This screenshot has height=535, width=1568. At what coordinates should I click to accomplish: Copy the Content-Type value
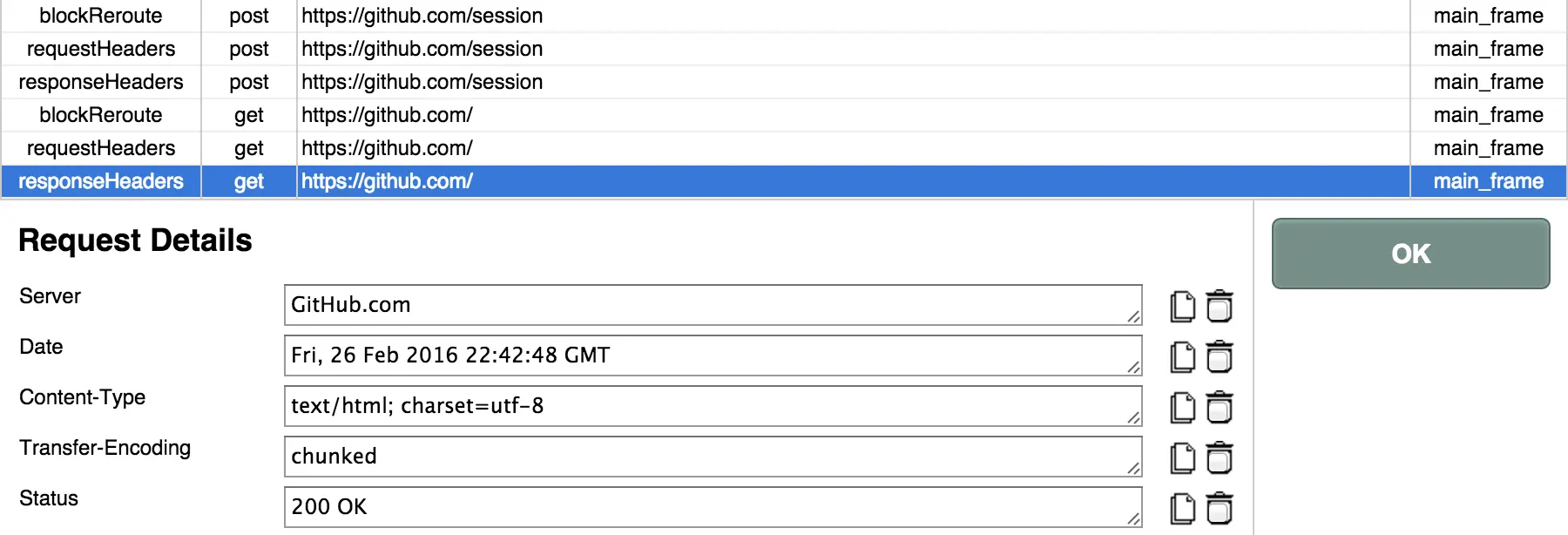click(1182, 407)
